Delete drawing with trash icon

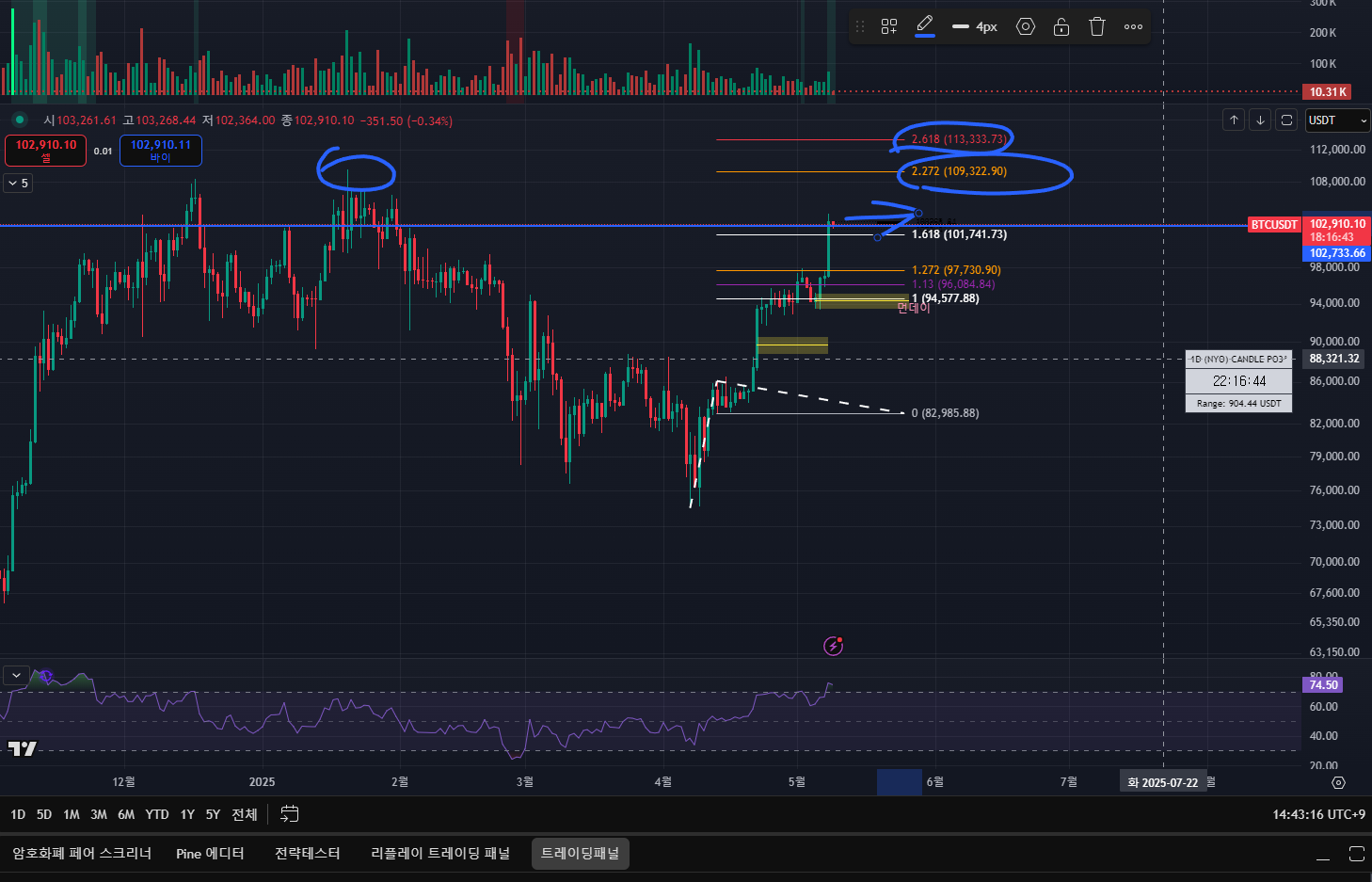click(x=1097, y=26)
